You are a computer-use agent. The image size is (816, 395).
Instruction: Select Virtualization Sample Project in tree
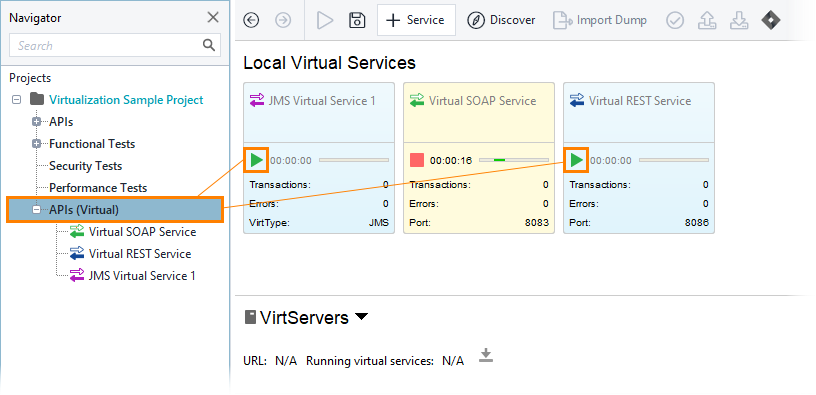pos(126,100)
